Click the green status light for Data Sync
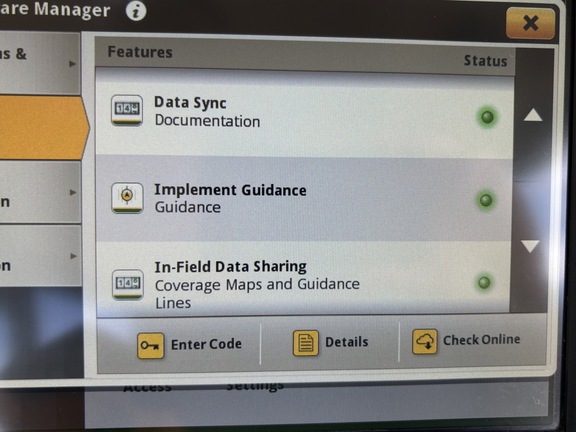The height and width of the screenshot is (432, 576). (487, 117)
